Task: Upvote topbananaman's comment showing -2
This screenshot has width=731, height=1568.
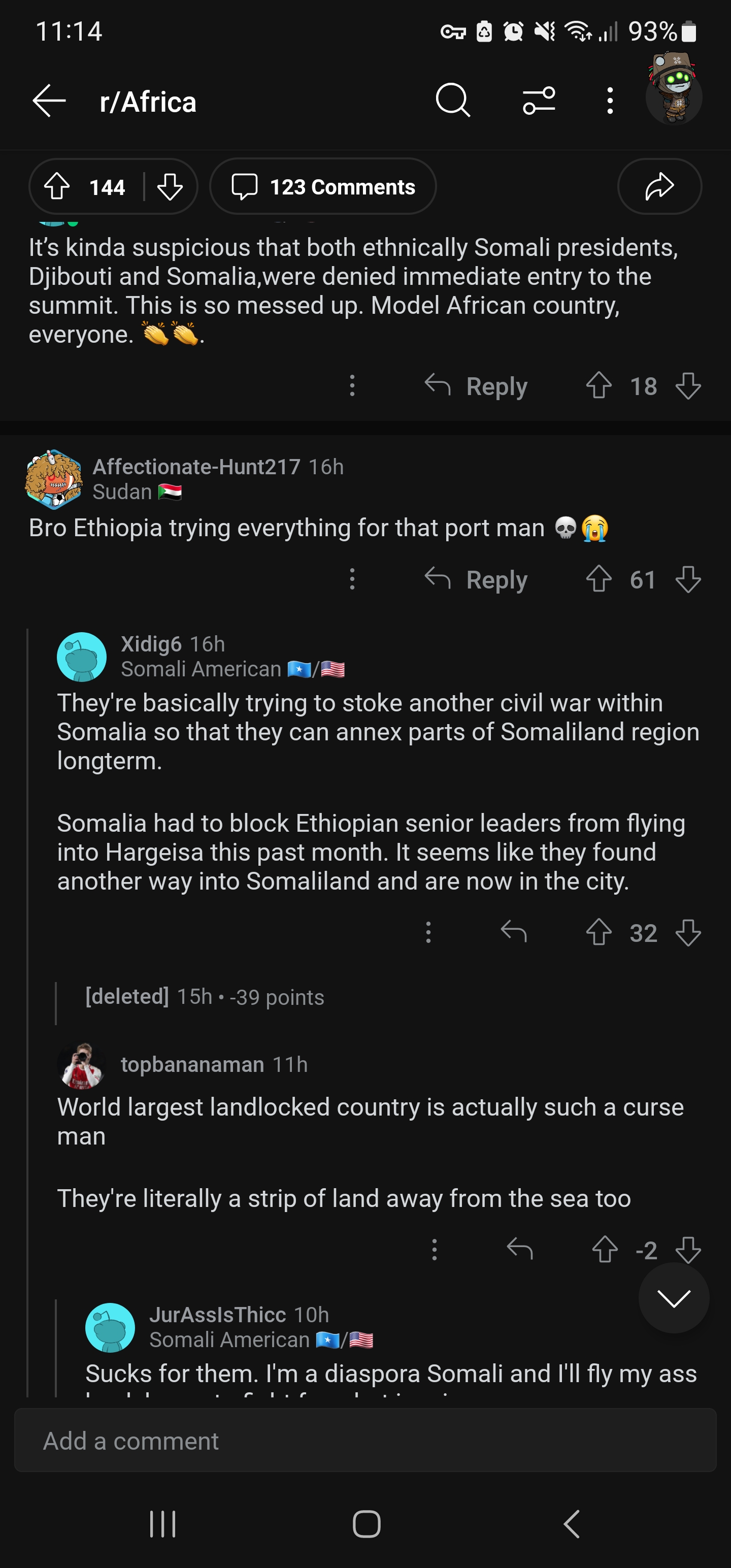Action: (605, 1250)
